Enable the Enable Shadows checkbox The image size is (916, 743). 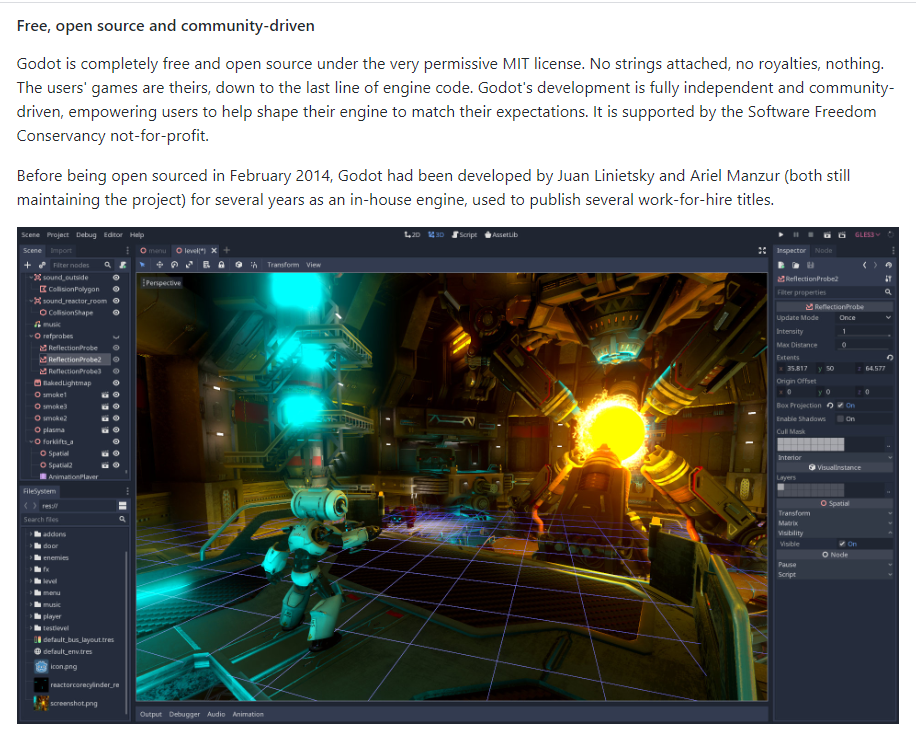[841, 419]
